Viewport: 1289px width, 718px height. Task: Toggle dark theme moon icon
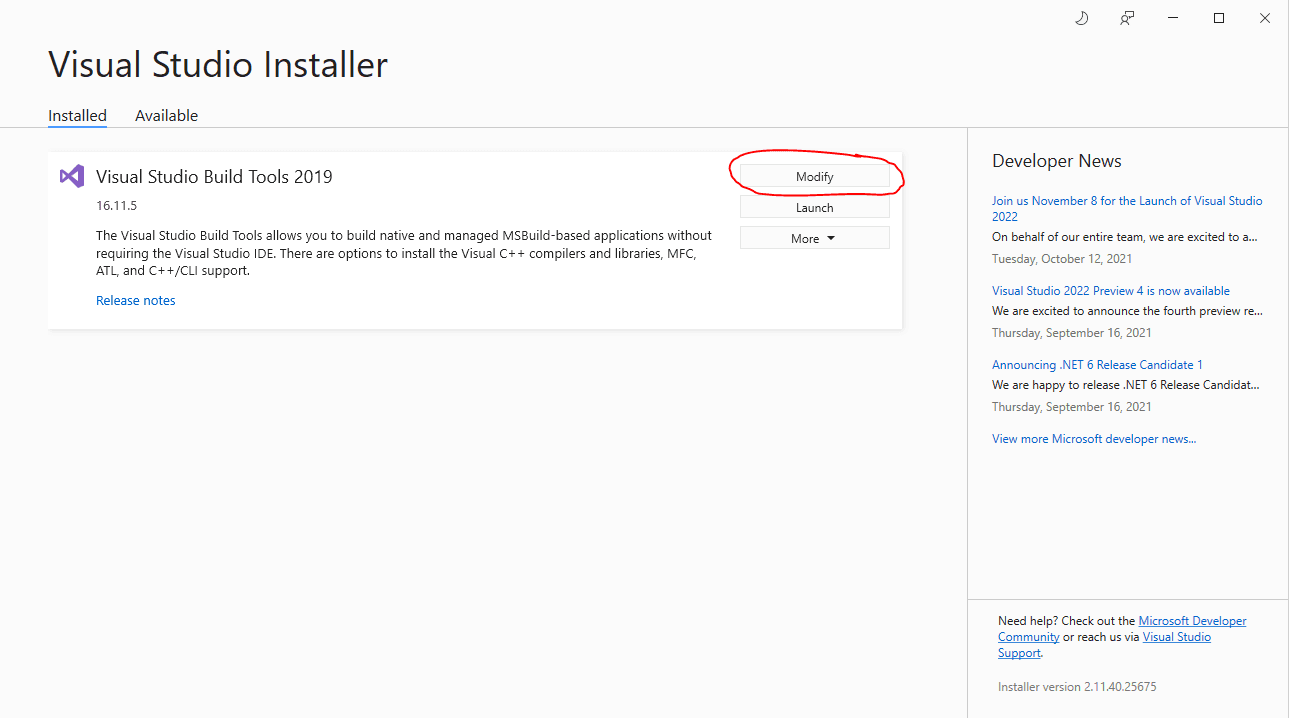(x=1081, y=18)
